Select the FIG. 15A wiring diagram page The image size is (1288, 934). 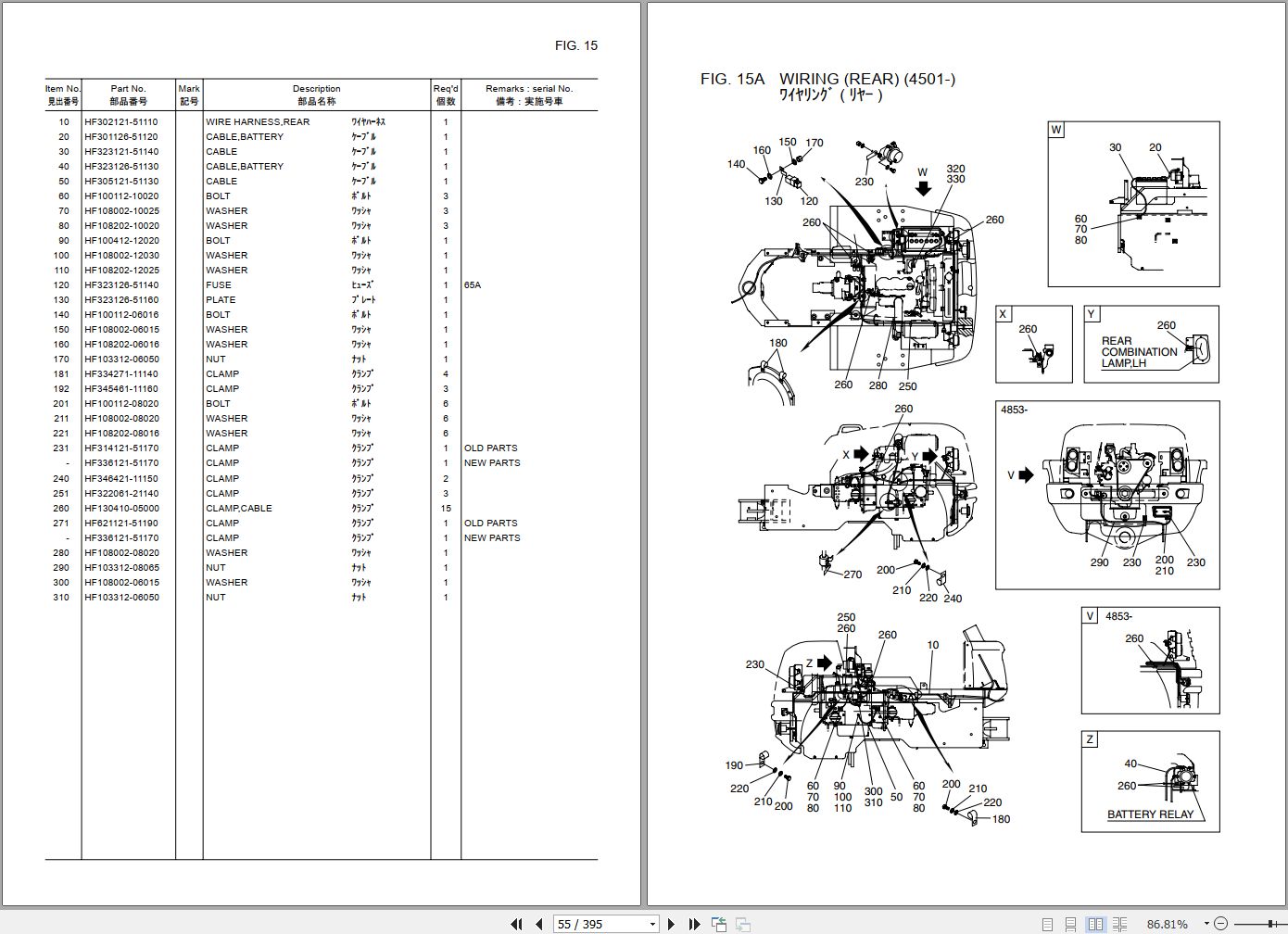click(x=964, y=463)
